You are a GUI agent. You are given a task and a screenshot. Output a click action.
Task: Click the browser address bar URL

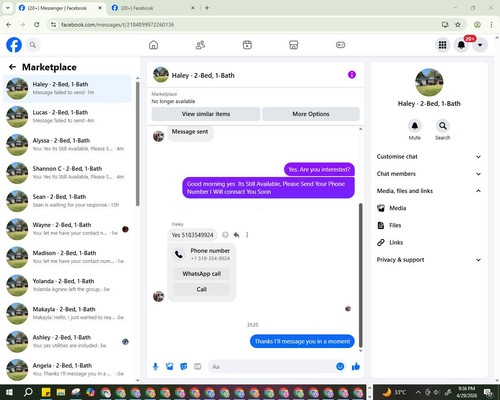point(117,25)
